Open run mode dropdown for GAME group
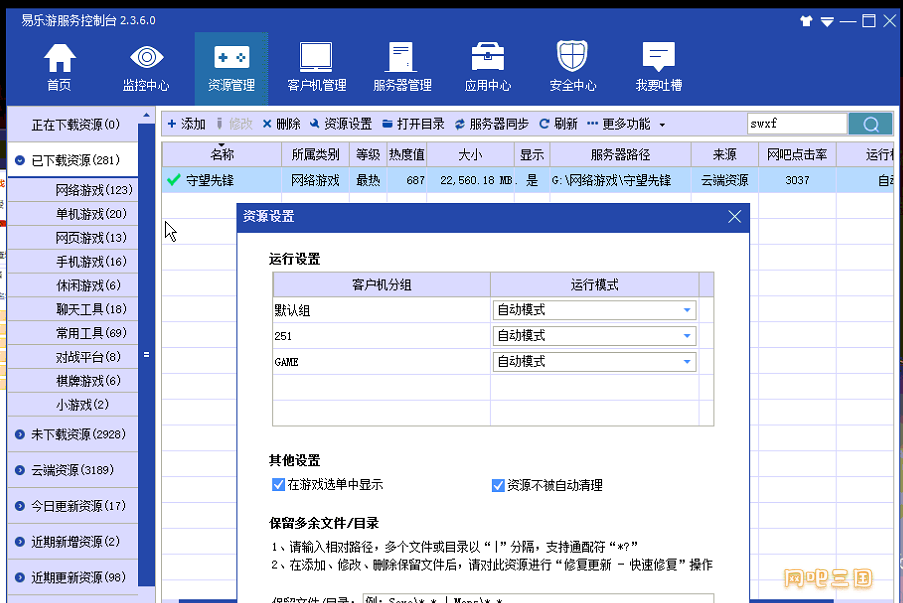Viewport: 903px width, 603px height. pyautogui.click(x=594, y=362)
